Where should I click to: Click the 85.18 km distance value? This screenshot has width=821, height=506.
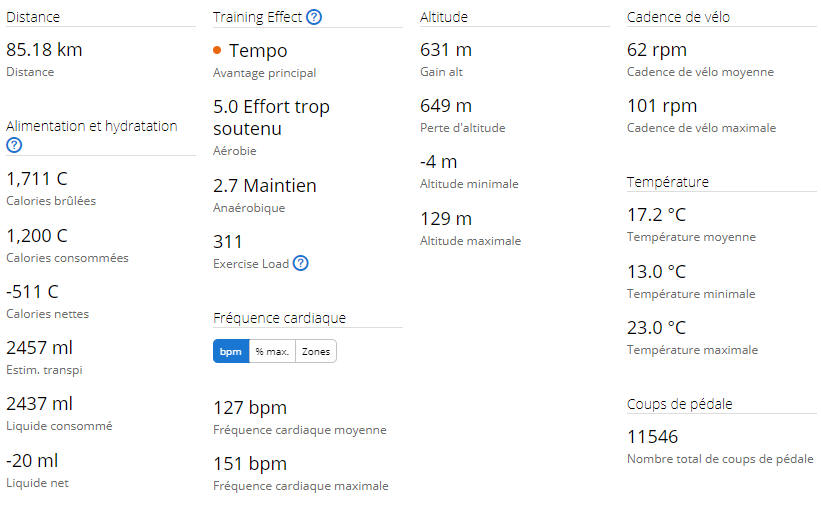tap(45, 50)
